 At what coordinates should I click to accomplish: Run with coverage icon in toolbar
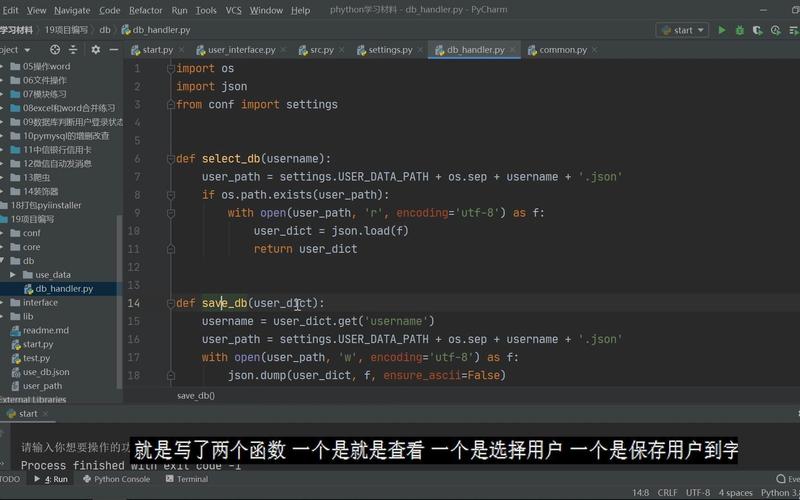(x=757, y=30)
